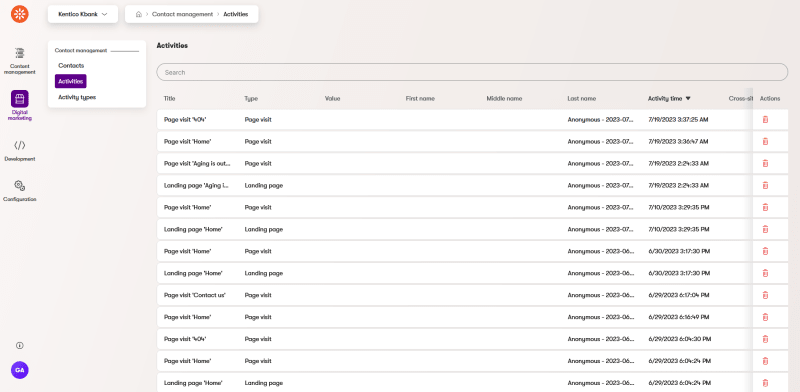
Task: Click activity time 6/29/2023 6:17:04 PM
Action: pos(679,295)
